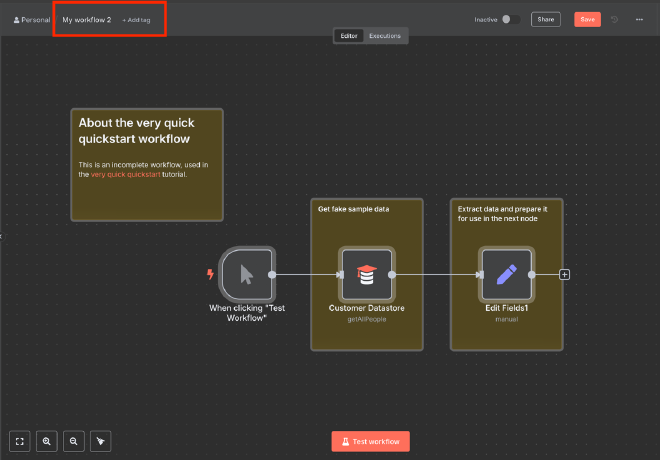Screen dimensions: 660x460
Task: Switch to the Executions tab
Action: pos(385,36)
